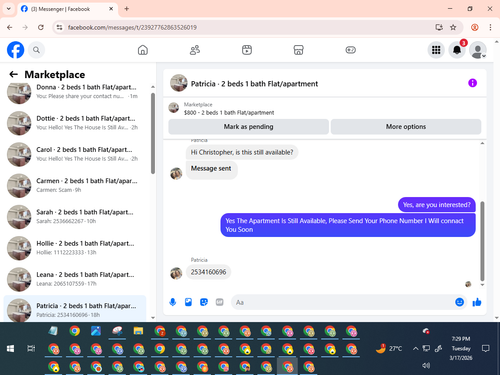Viewport: 500px width, 375px height.
Task: Select the Messenger | Facebook tab
Action: tap(66, 9)
